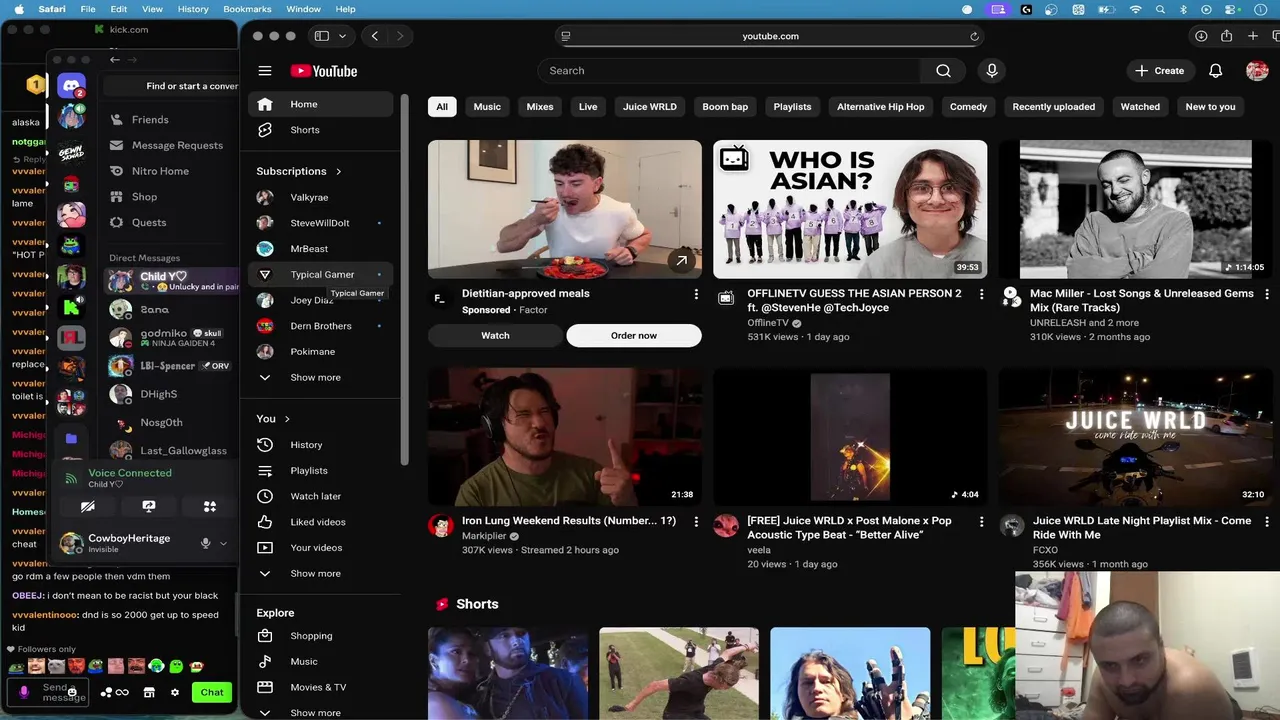Open Discord microphone options dropdown arrow

(x=223, y=543)
